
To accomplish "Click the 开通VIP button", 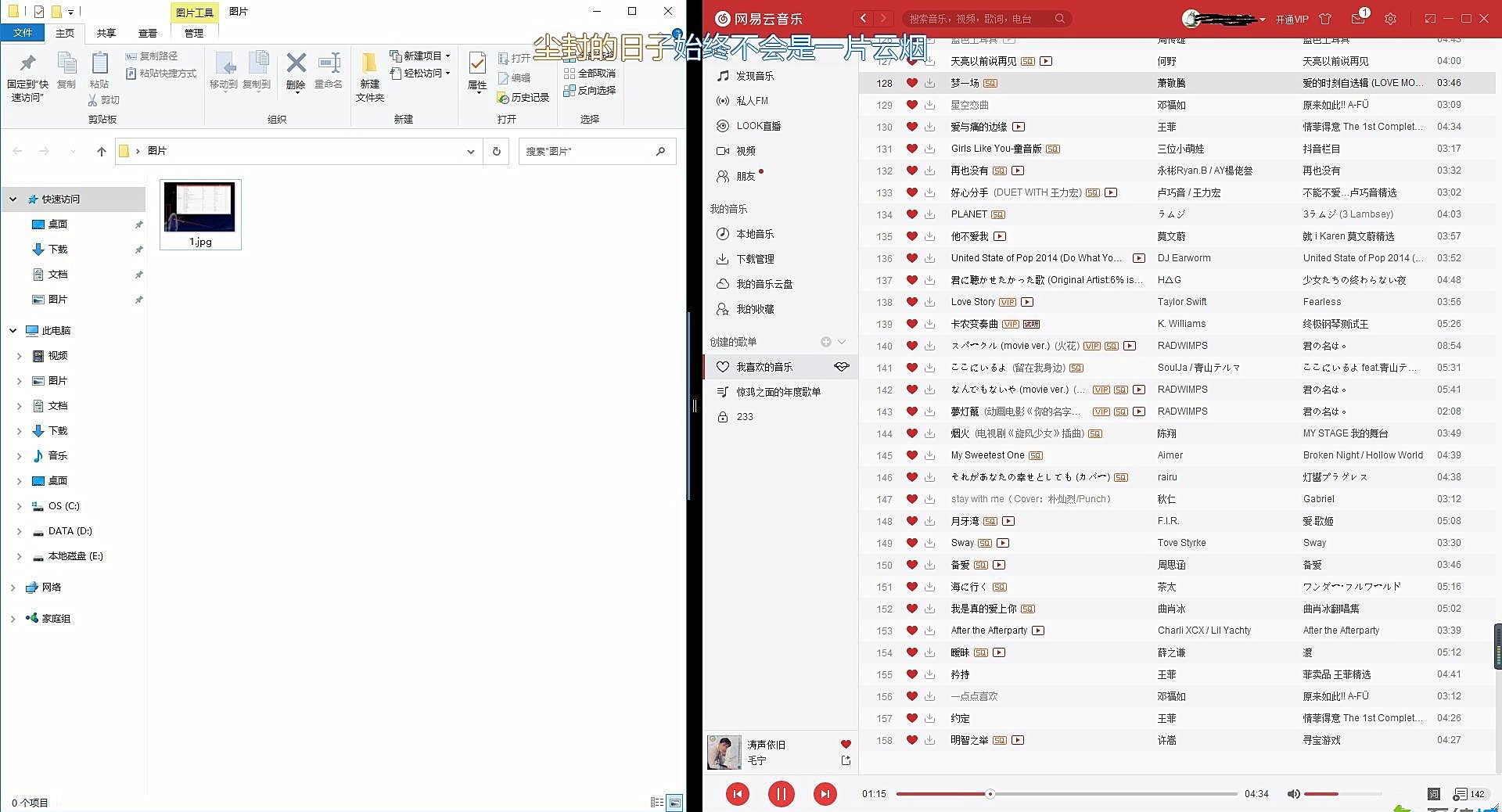I will (1292, 18).
